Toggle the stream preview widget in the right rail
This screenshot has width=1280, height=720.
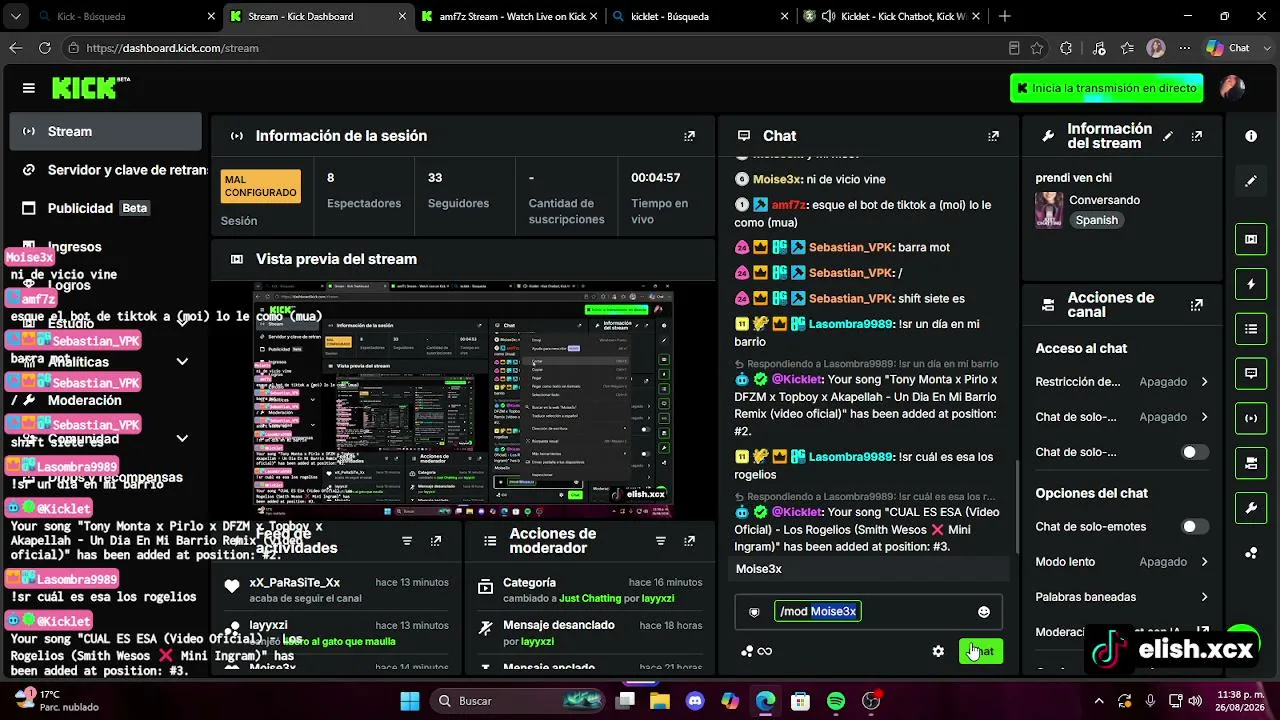point(1251,239)
